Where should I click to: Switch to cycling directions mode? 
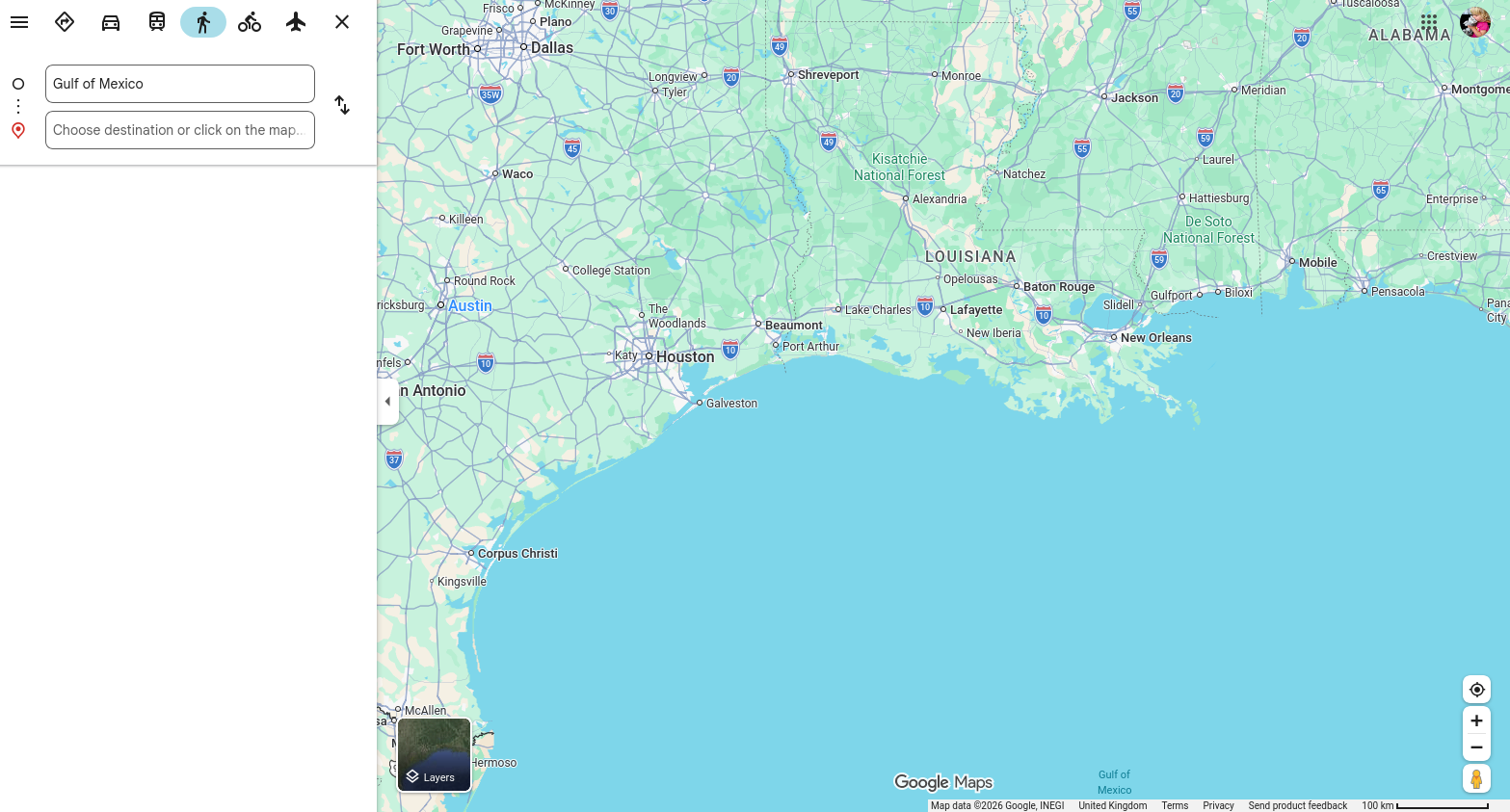pos(250,22)
